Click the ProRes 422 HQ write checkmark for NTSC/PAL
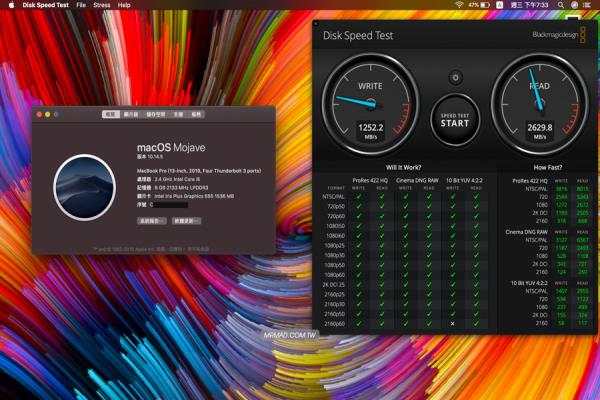The height and width of the screenshot is (400, 600). [x=359, y=197]
